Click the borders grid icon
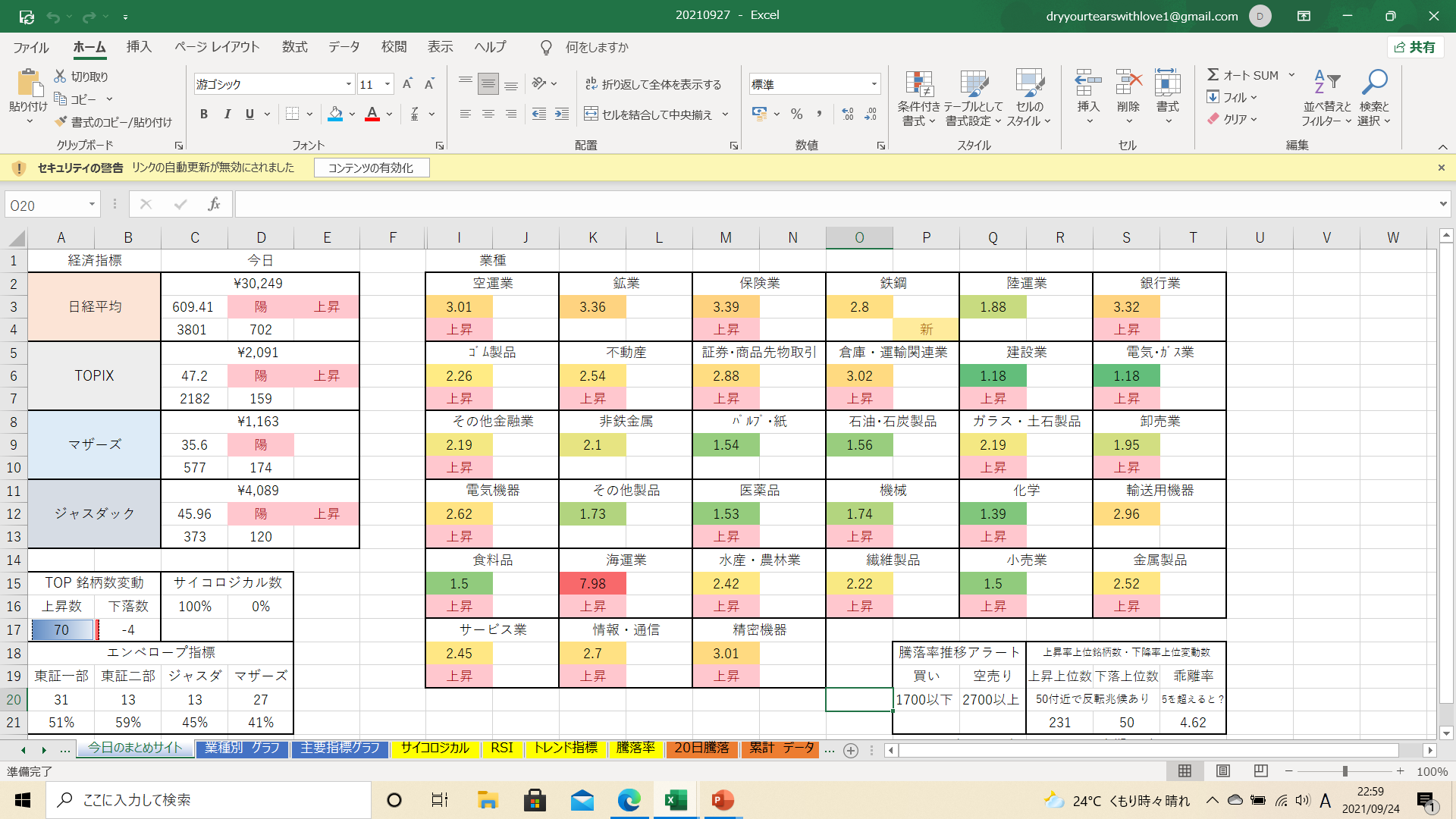Image resolution: width=1456 pixels, height=819 pixels. click(293, 115)
